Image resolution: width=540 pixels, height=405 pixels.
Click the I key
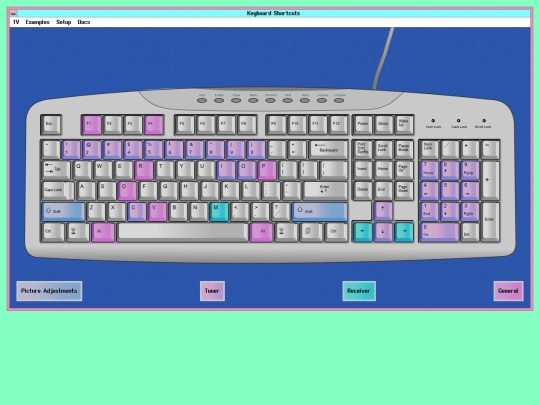tap(226, 170)
